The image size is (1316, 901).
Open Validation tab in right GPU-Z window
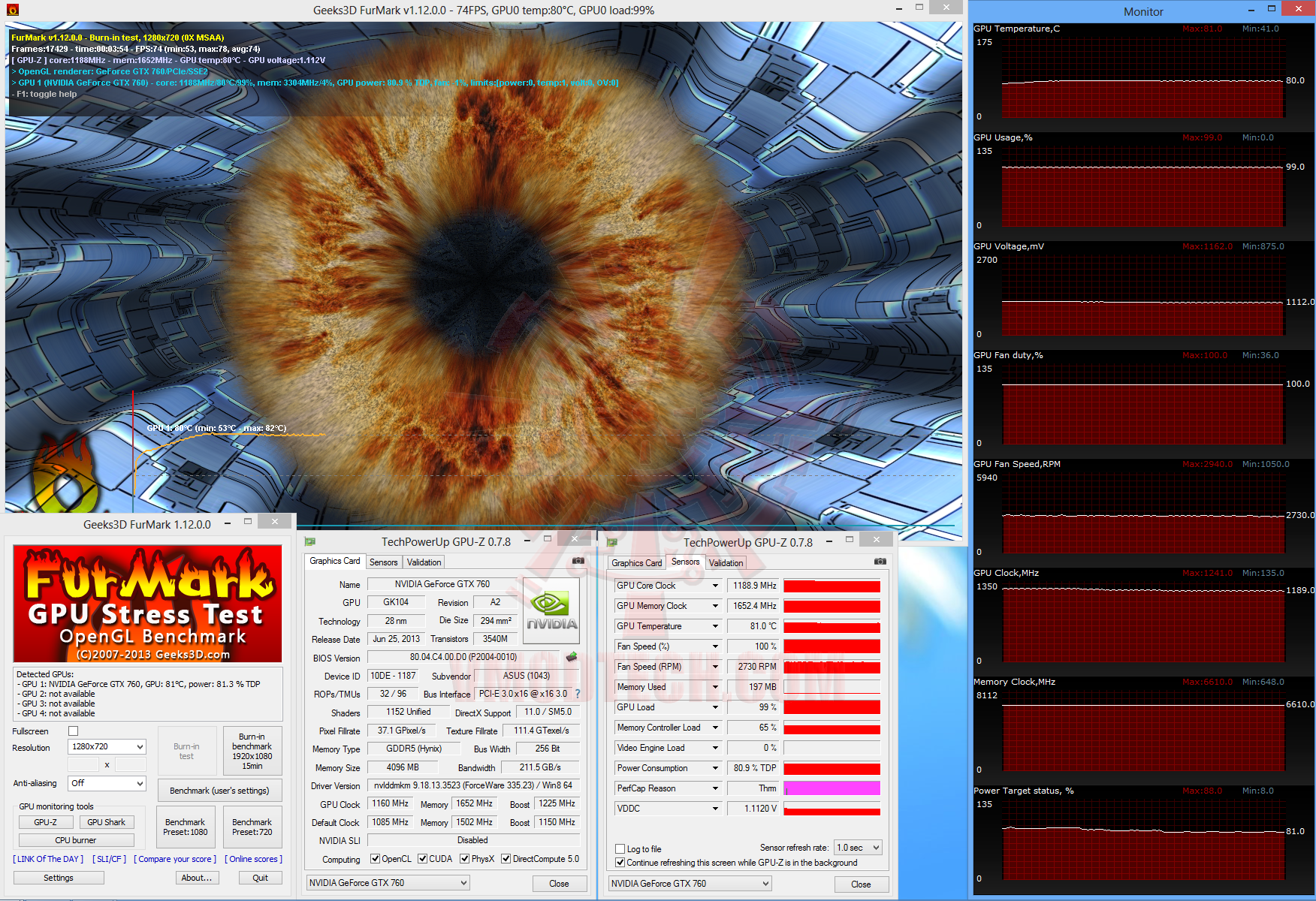726,563
